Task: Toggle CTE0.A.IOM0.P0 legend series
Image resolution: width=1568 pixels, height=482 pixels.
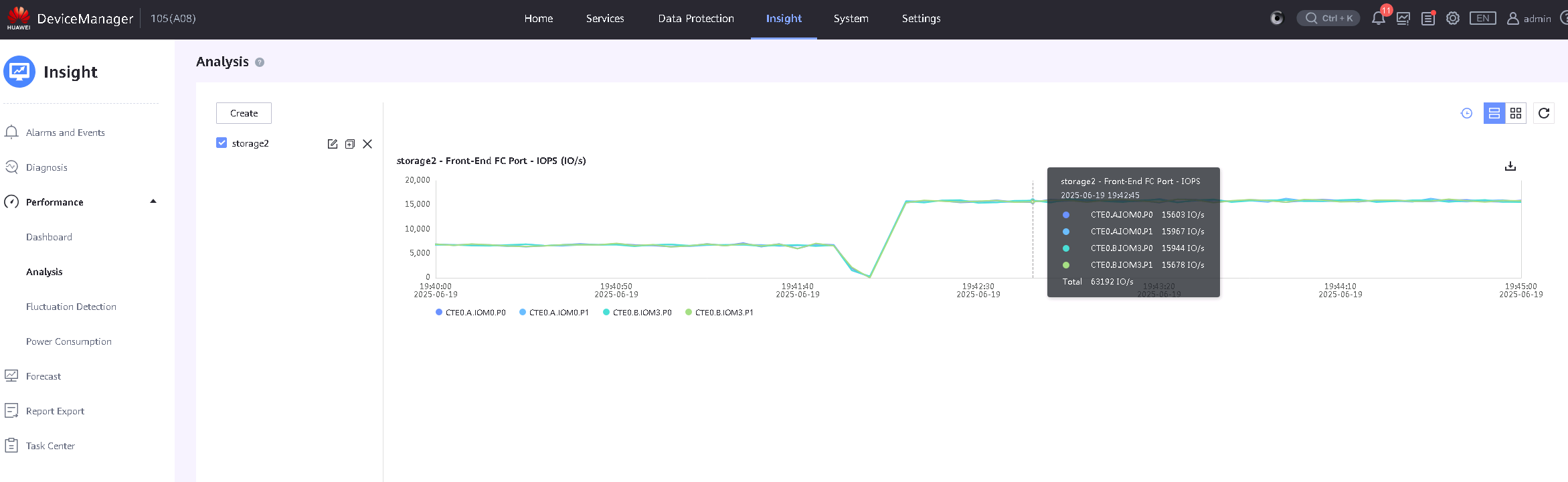Action: [x=470, y=313]
